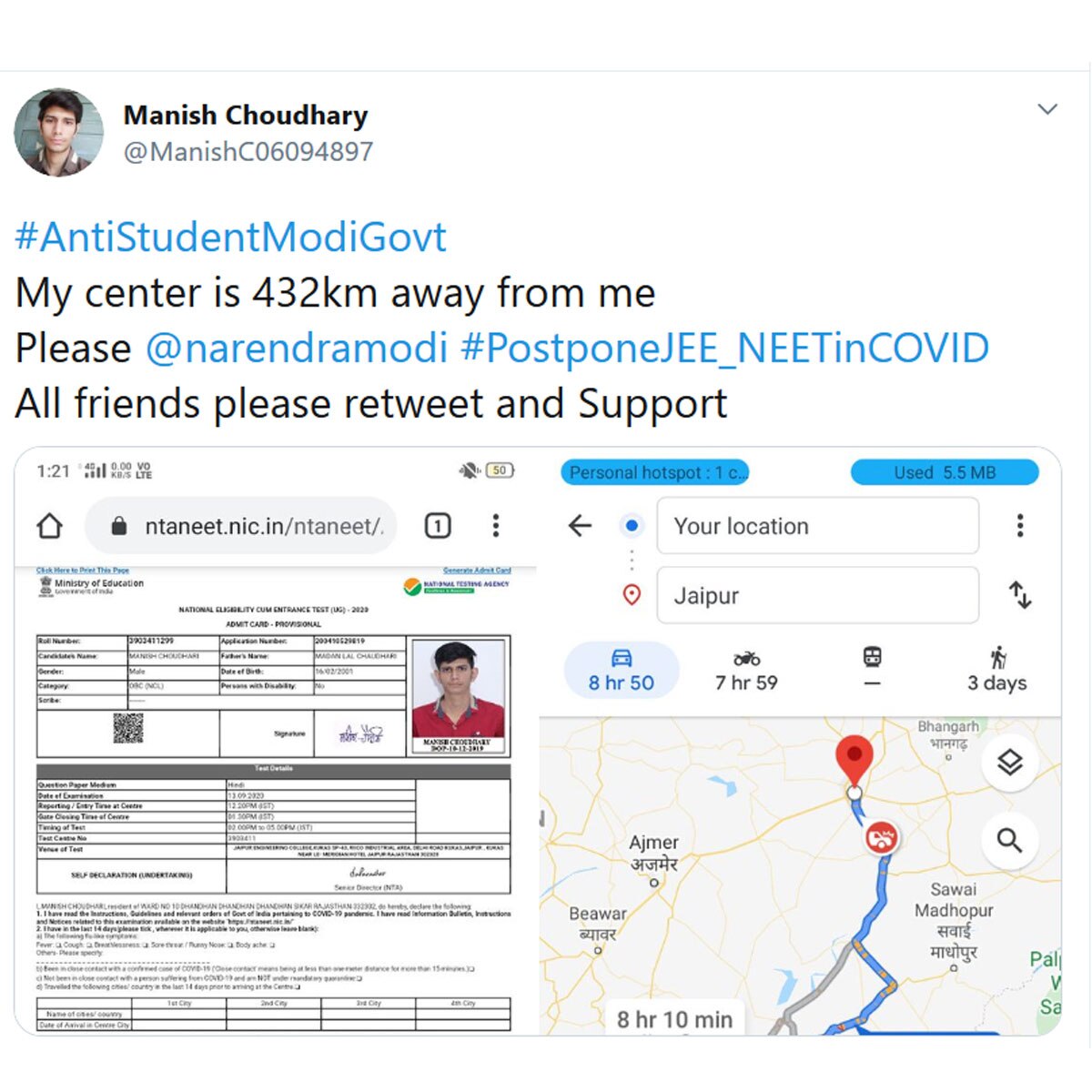
Task: Open the #AntiStudentModiGovt hashtag
Action: pyautogui.click(x=231, y=238)
